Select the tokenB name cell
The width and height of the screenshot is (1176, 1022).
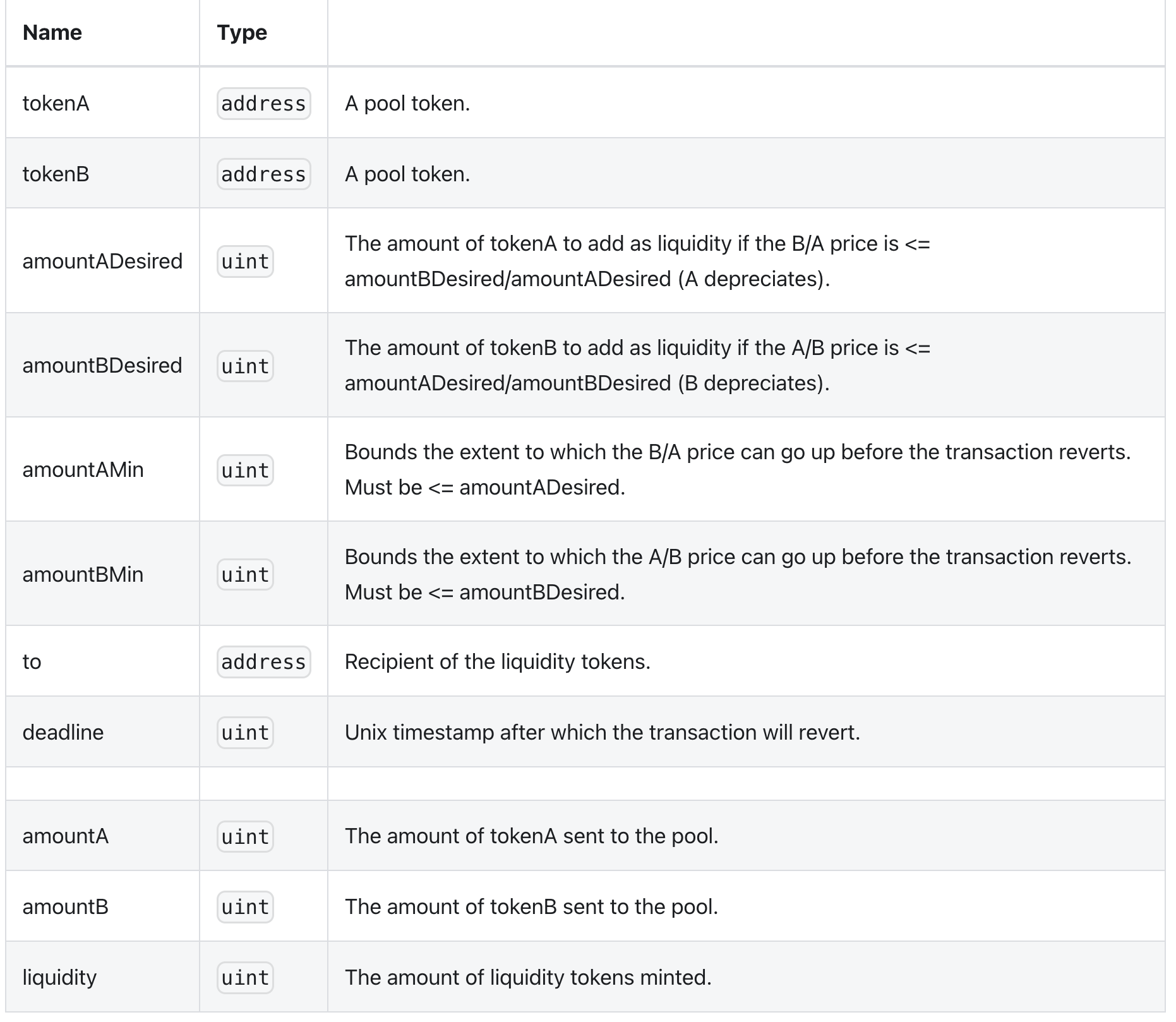[103, 174]
